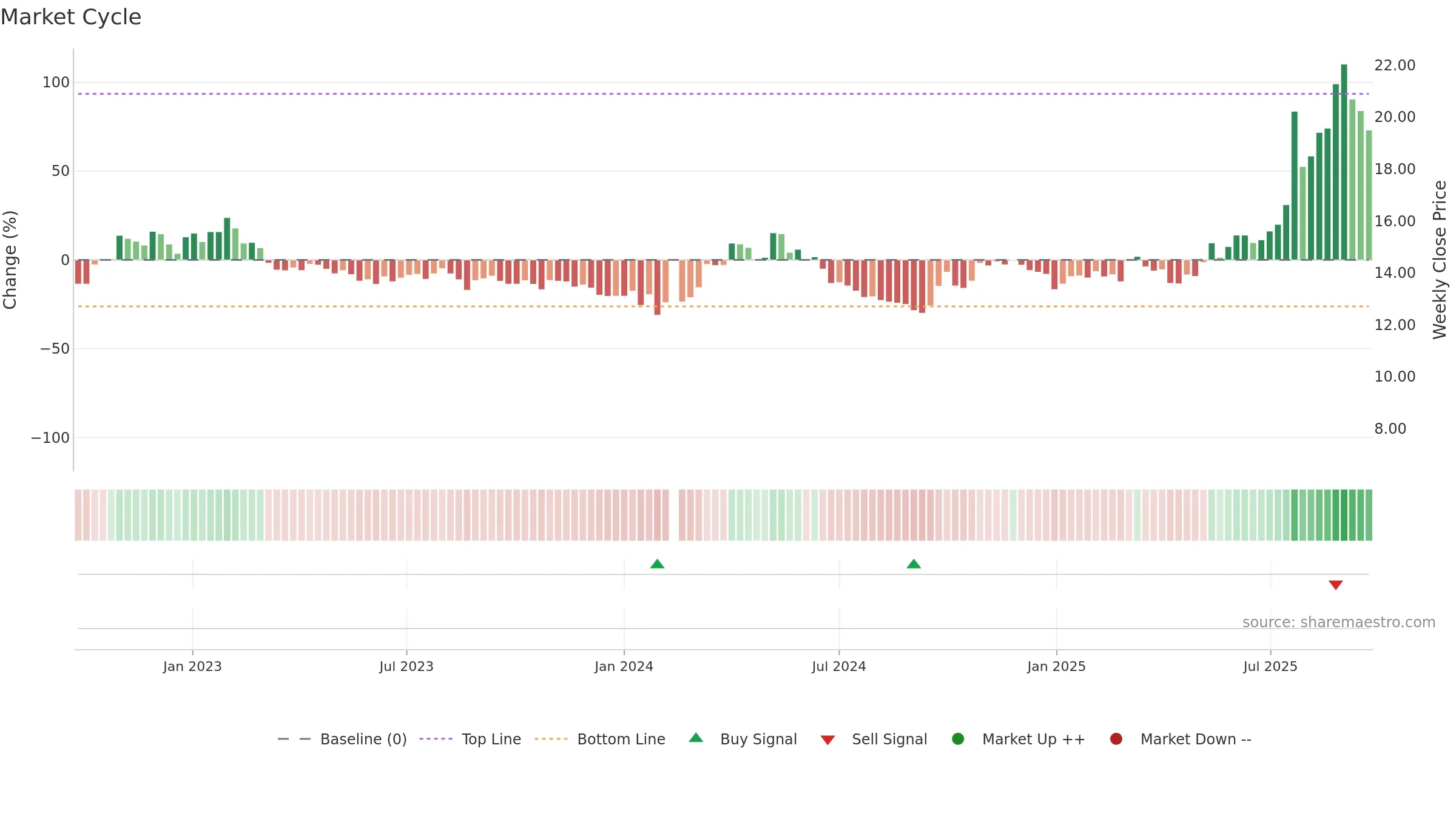Click the Jan 2025 axis label
The height and width of the screenshot is (819, 1456).
tap(1056, 667)
